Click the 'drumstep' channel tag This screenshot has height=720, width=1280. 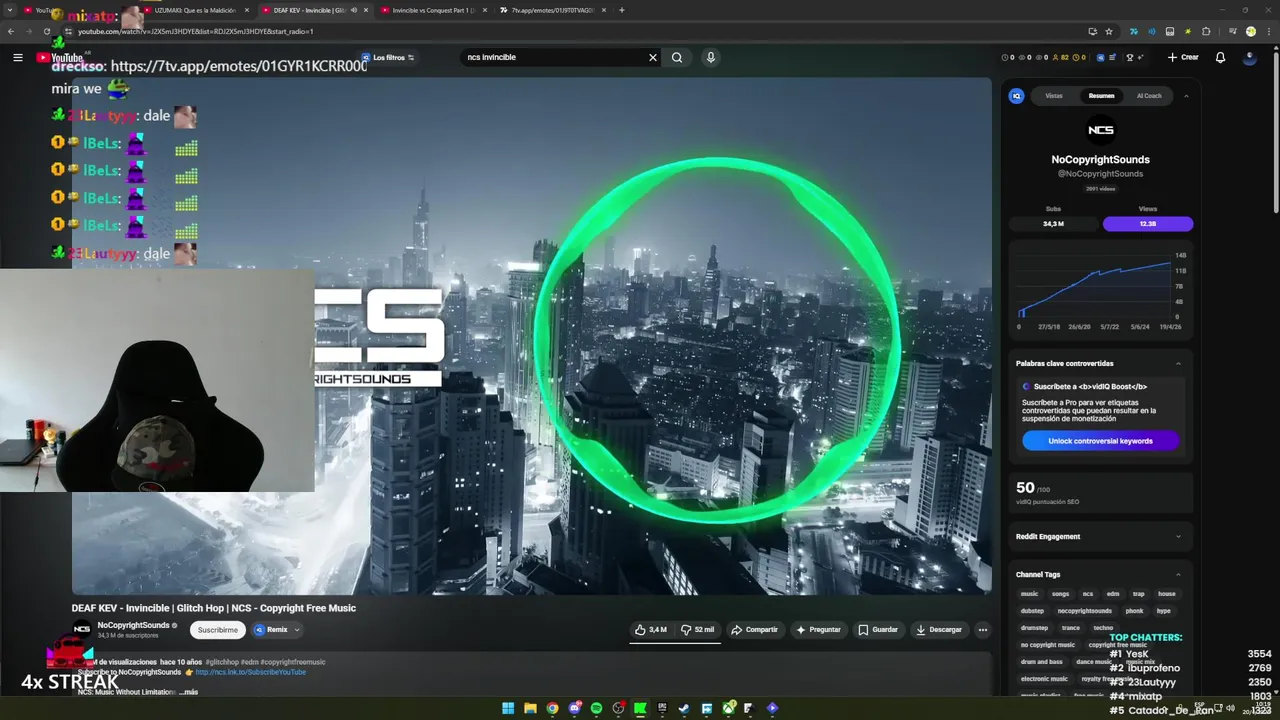(1034, 628)
